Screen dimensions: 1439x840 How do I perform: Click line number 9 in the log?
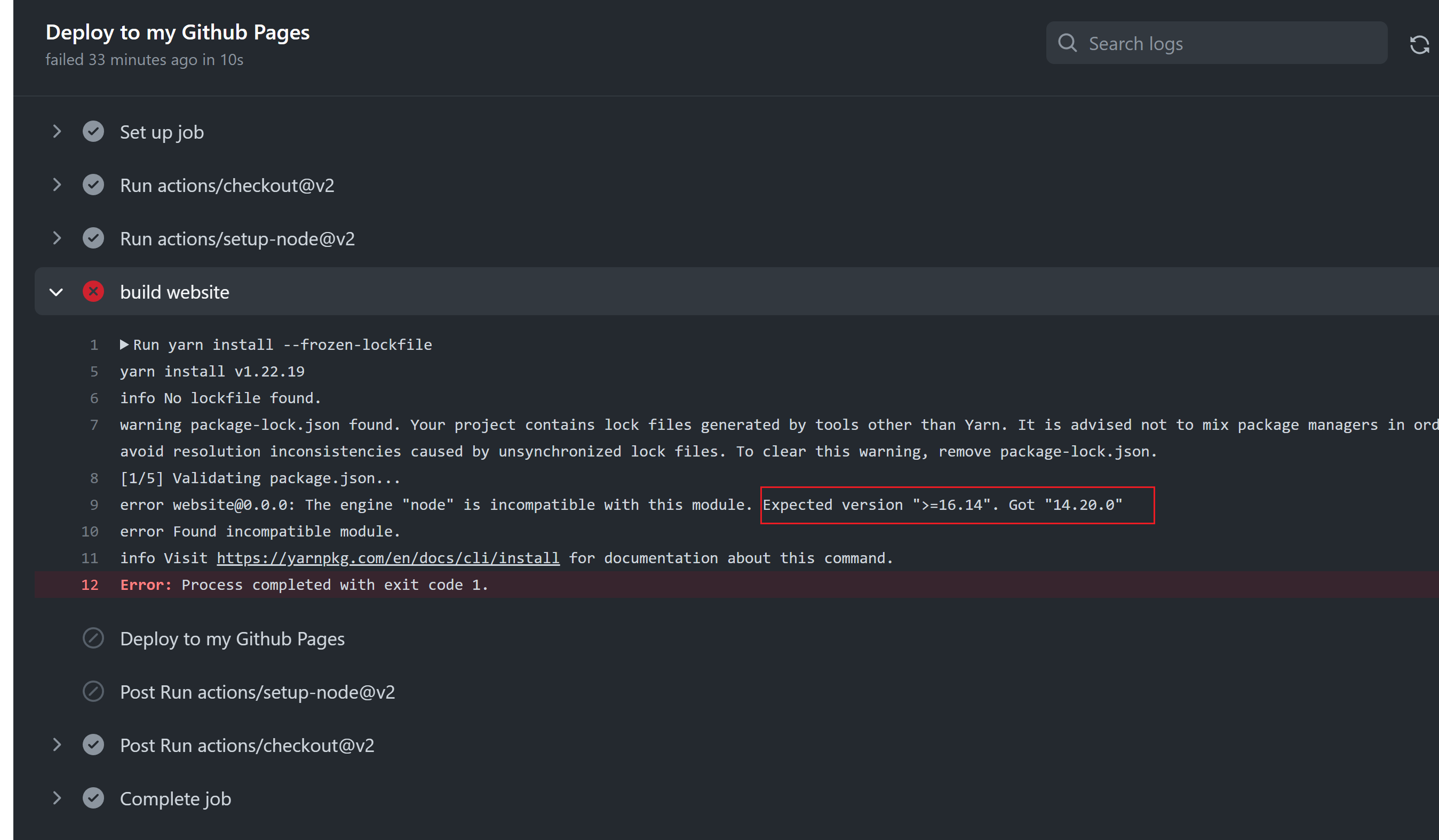coord(94,505)
